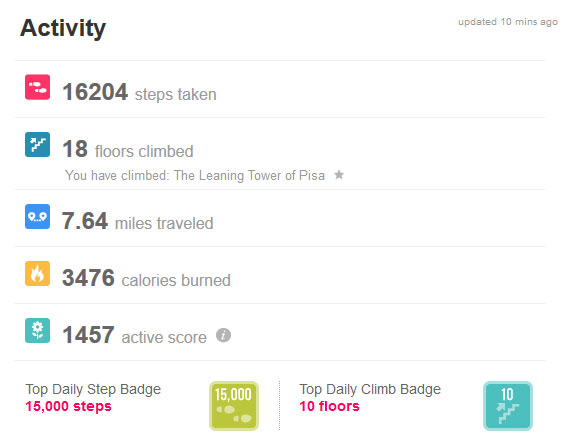Click the teal floors climbed stairs icon

(x=37, y=144)
